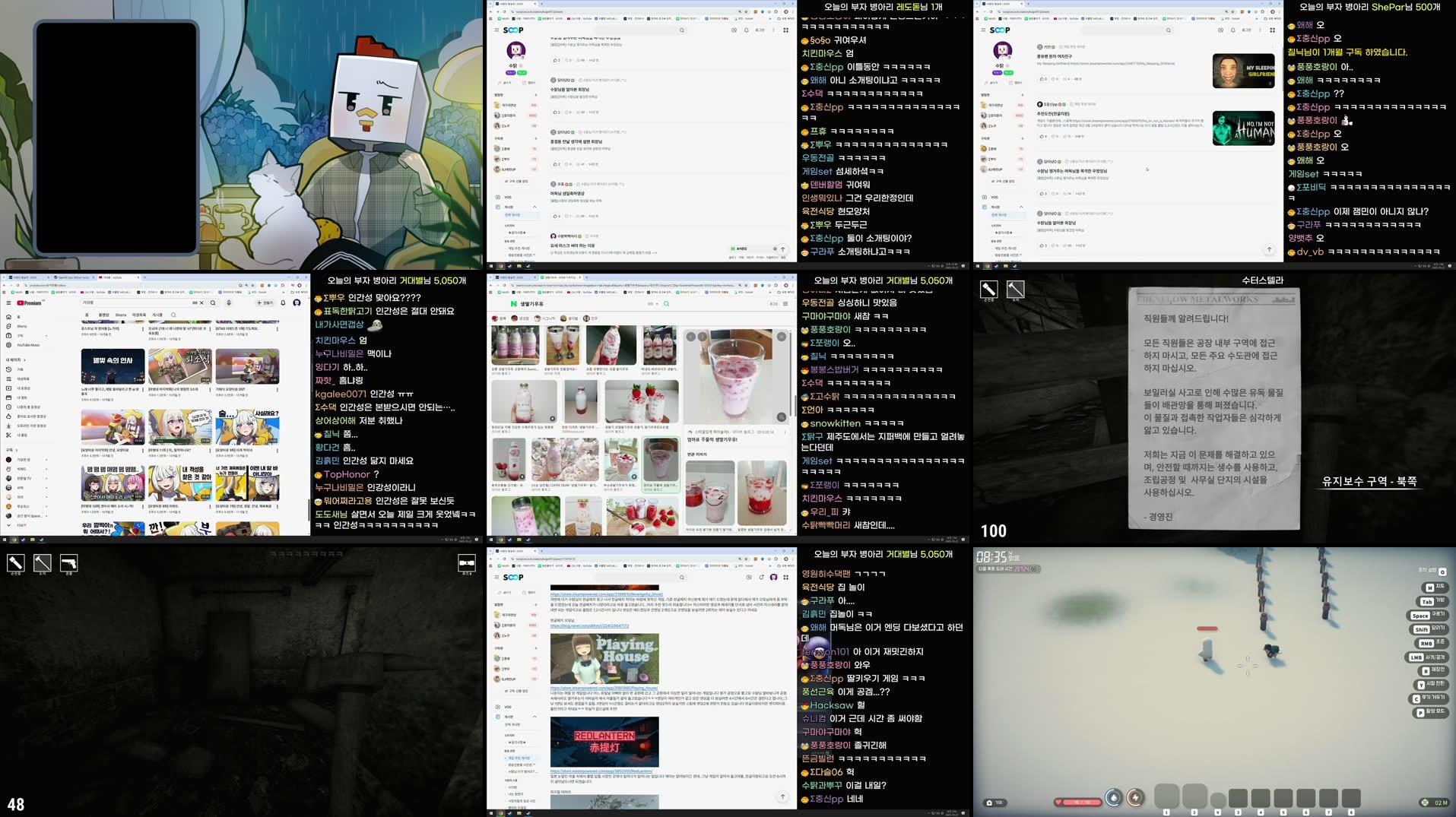This screenshot has height=817, width=1456.
Task: Open the YouTube notifications bell
Action: pos(283,303)
